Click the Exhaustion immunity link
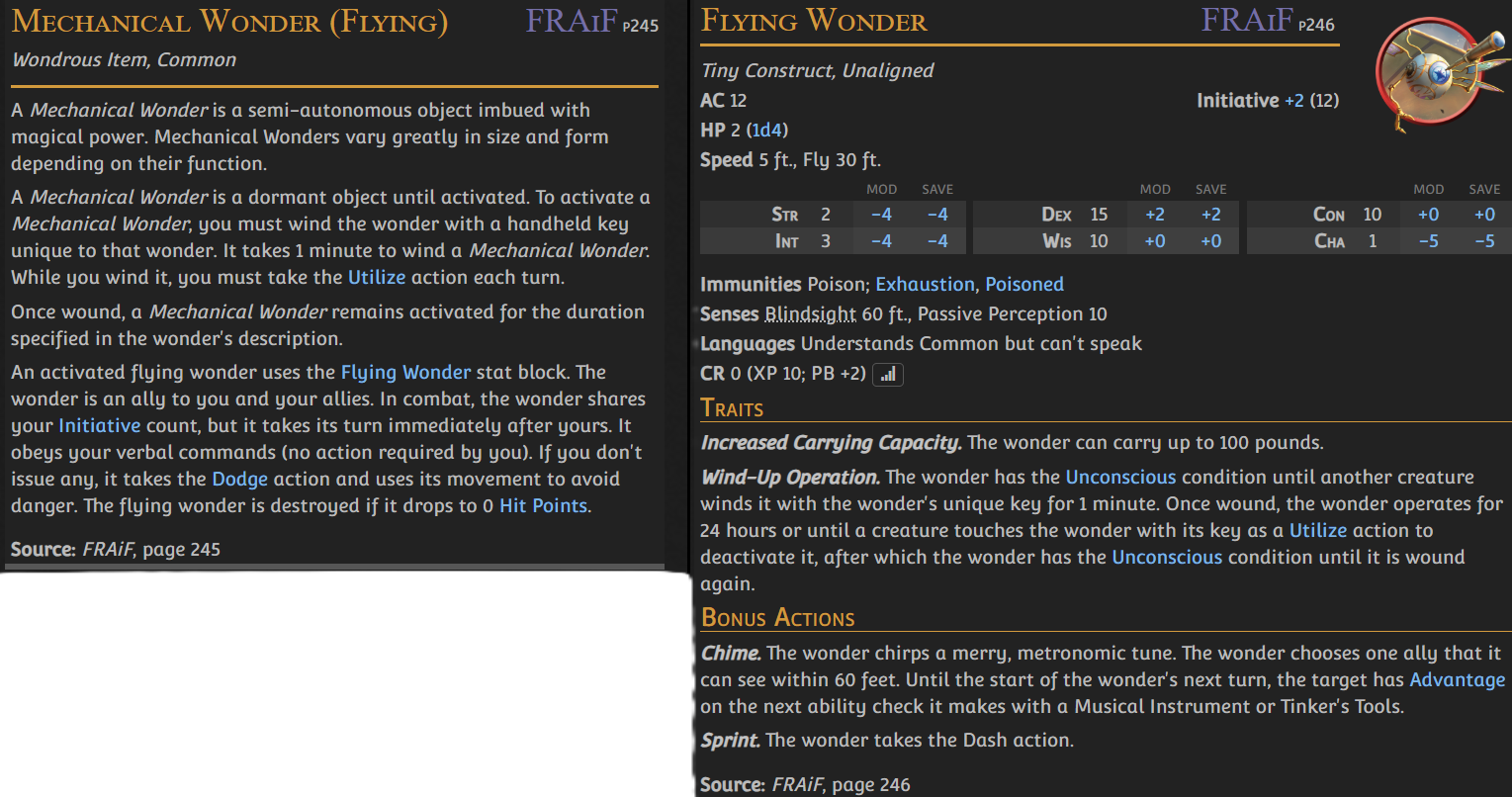1512x797 pixels. [x=925, y=285]
